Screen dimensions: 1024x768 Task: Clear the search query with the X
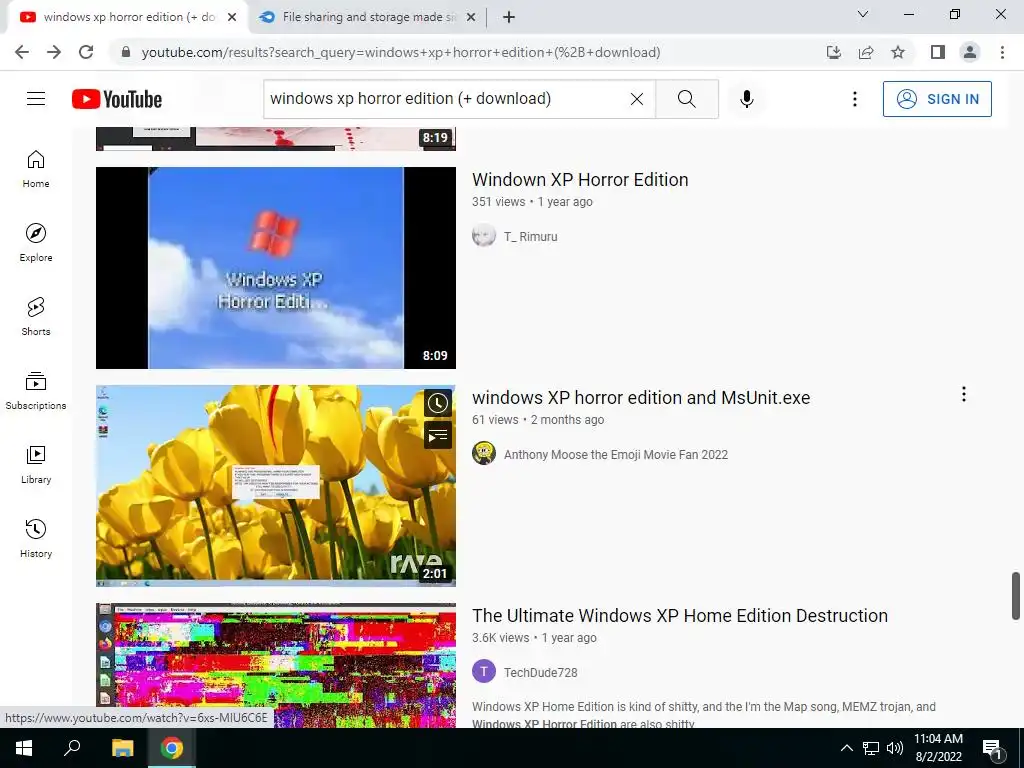(x=637, y=99)
